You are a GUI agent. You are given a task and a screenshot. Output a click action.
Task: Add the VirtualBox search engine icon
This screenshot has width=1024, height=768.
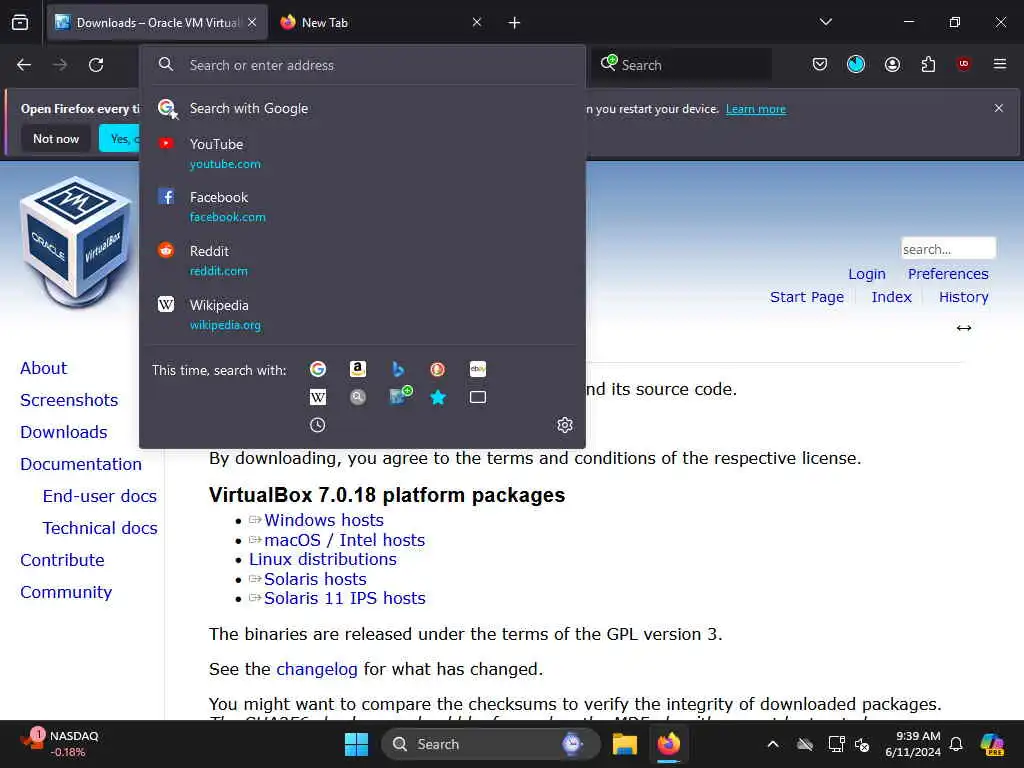coord(400,395)
